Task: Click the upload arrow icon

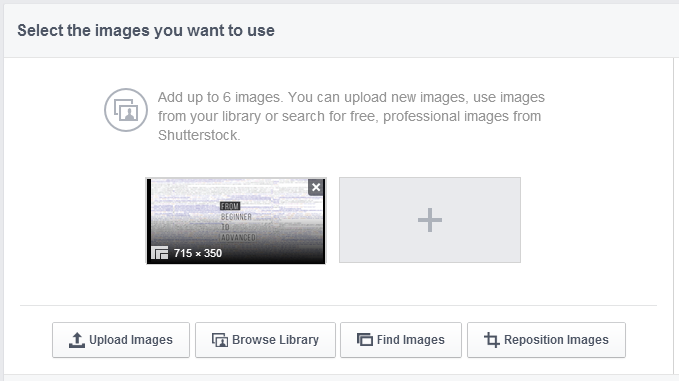Action: (x=77, y=340)
